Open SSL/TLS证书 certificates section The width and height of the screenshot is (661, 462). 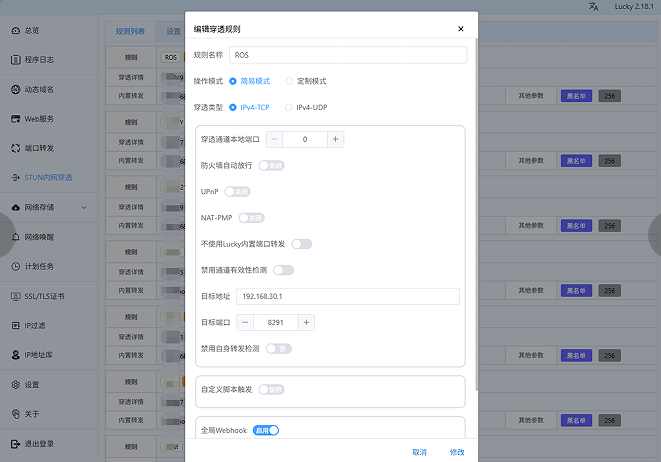coord(15,296)
